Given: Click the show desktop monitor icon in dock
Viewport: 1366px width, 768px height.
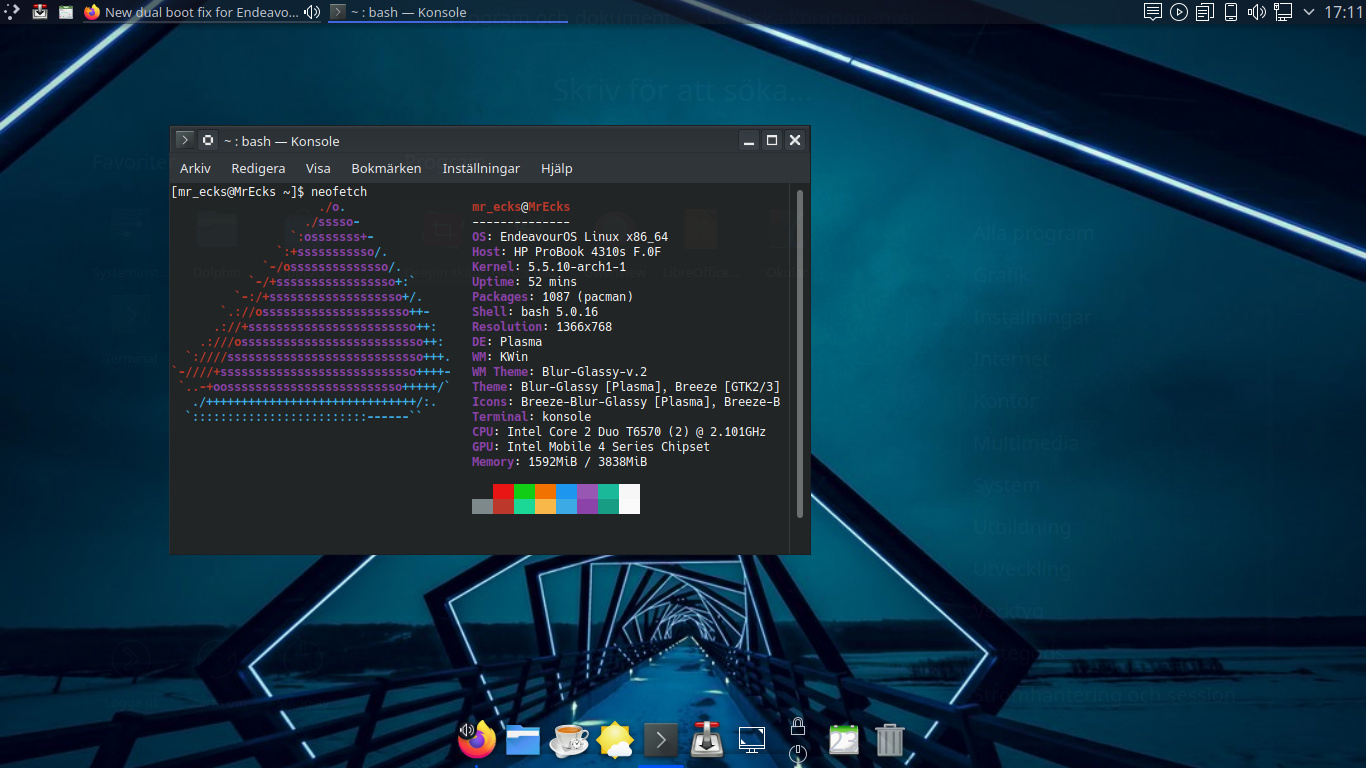Looking at the screenshot, I should pyautogui.click(x=752, y=740).
